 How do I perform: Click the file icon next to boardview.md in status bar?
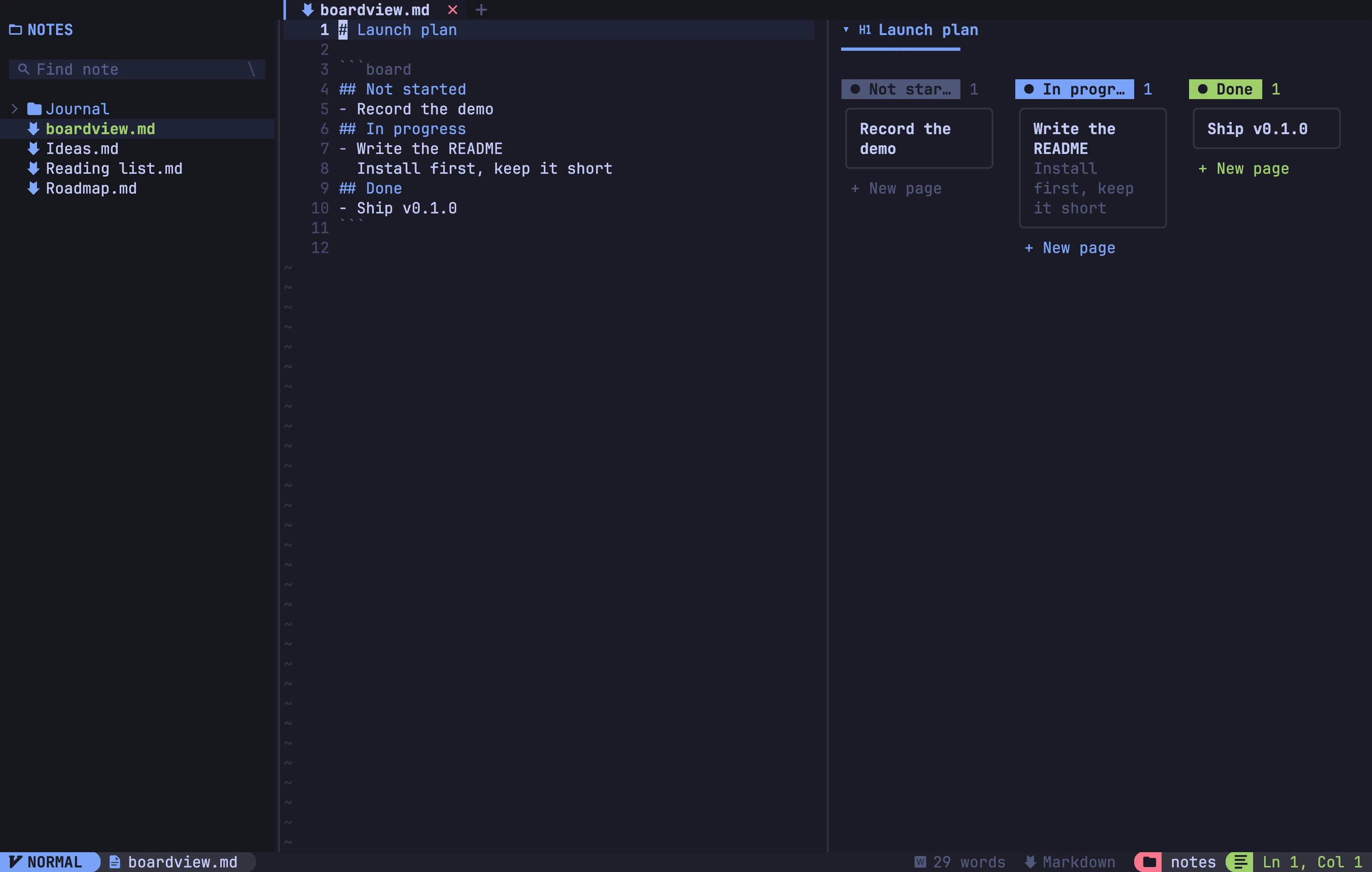(114, 862)
